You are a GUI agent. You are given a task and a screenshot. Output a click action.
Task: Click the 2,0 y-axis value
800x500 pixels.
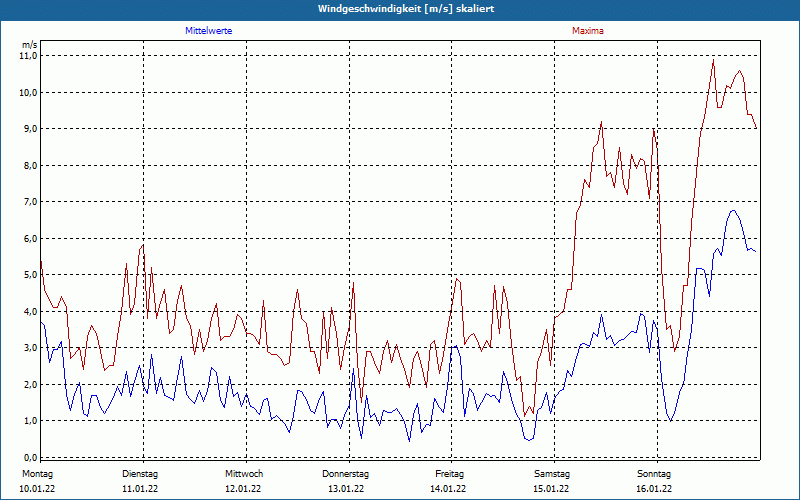(x=30, y=384)
